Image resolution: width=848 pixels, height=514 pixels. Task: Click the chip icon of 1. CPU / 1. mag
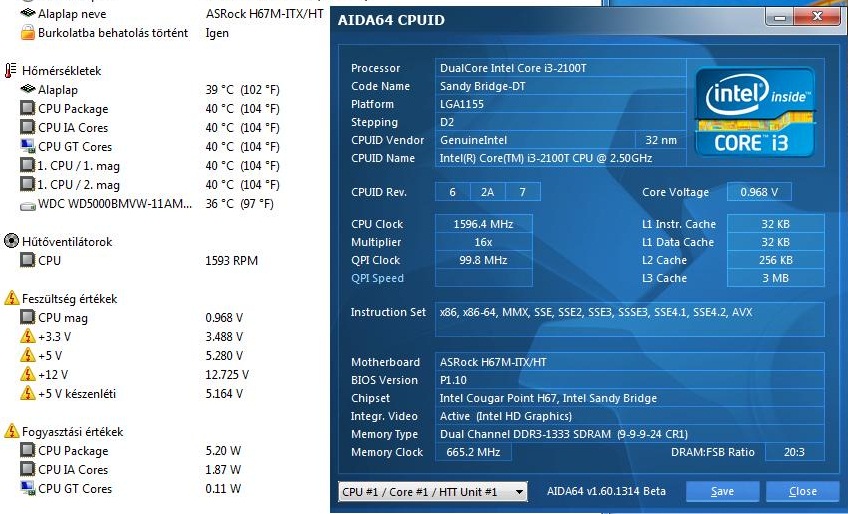28,165
